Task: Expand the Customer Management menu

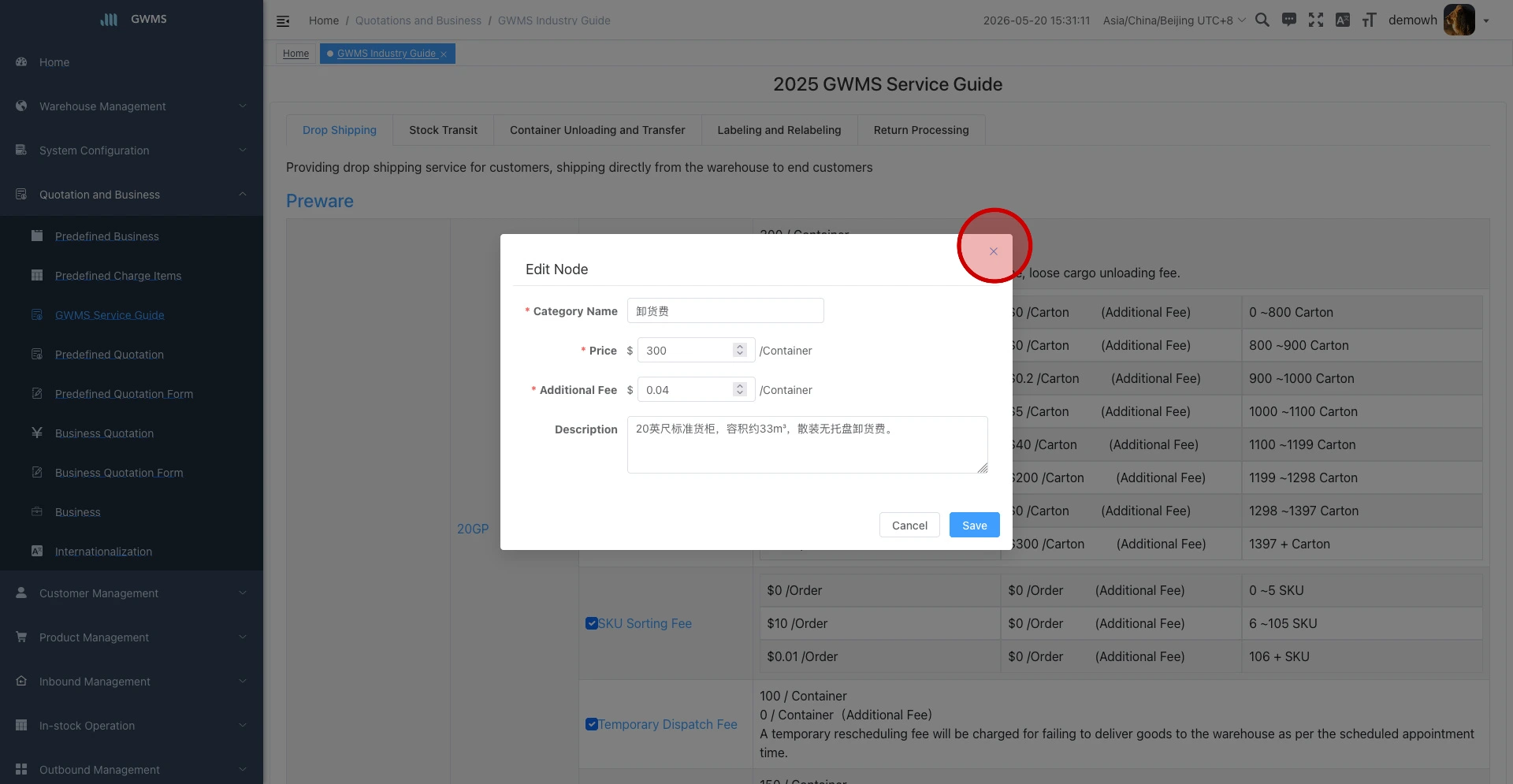Action: (132, 593)
